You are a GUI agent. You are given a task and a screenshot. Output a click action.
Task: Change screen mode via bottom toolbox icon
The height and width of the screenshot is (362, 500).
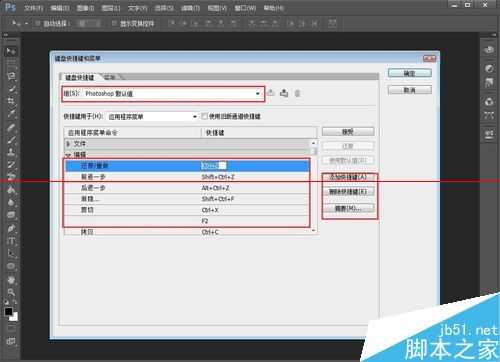11,341
